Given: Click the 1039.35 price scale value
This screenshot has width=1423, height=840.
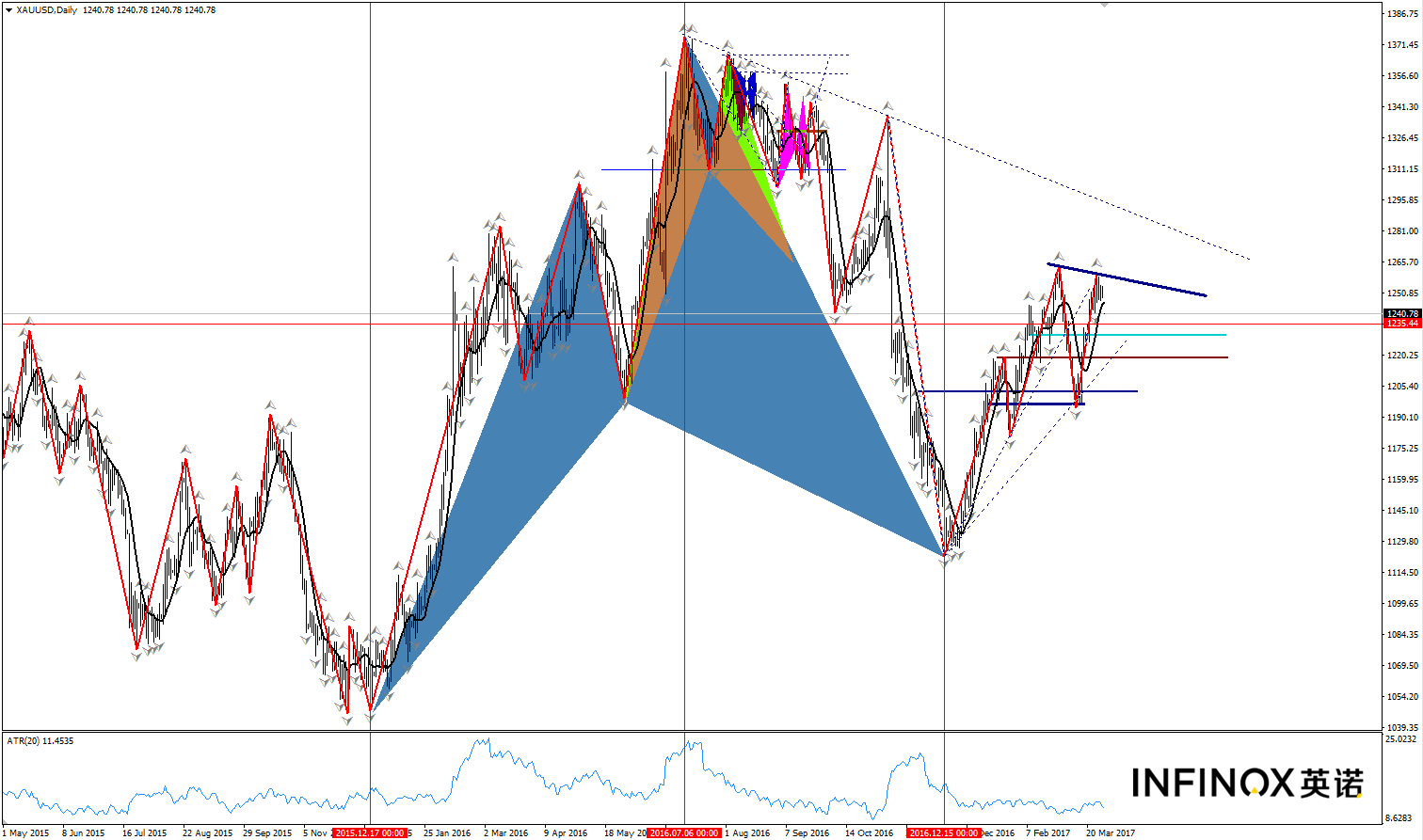Looking at the screenshot, I should (1402, 728).
